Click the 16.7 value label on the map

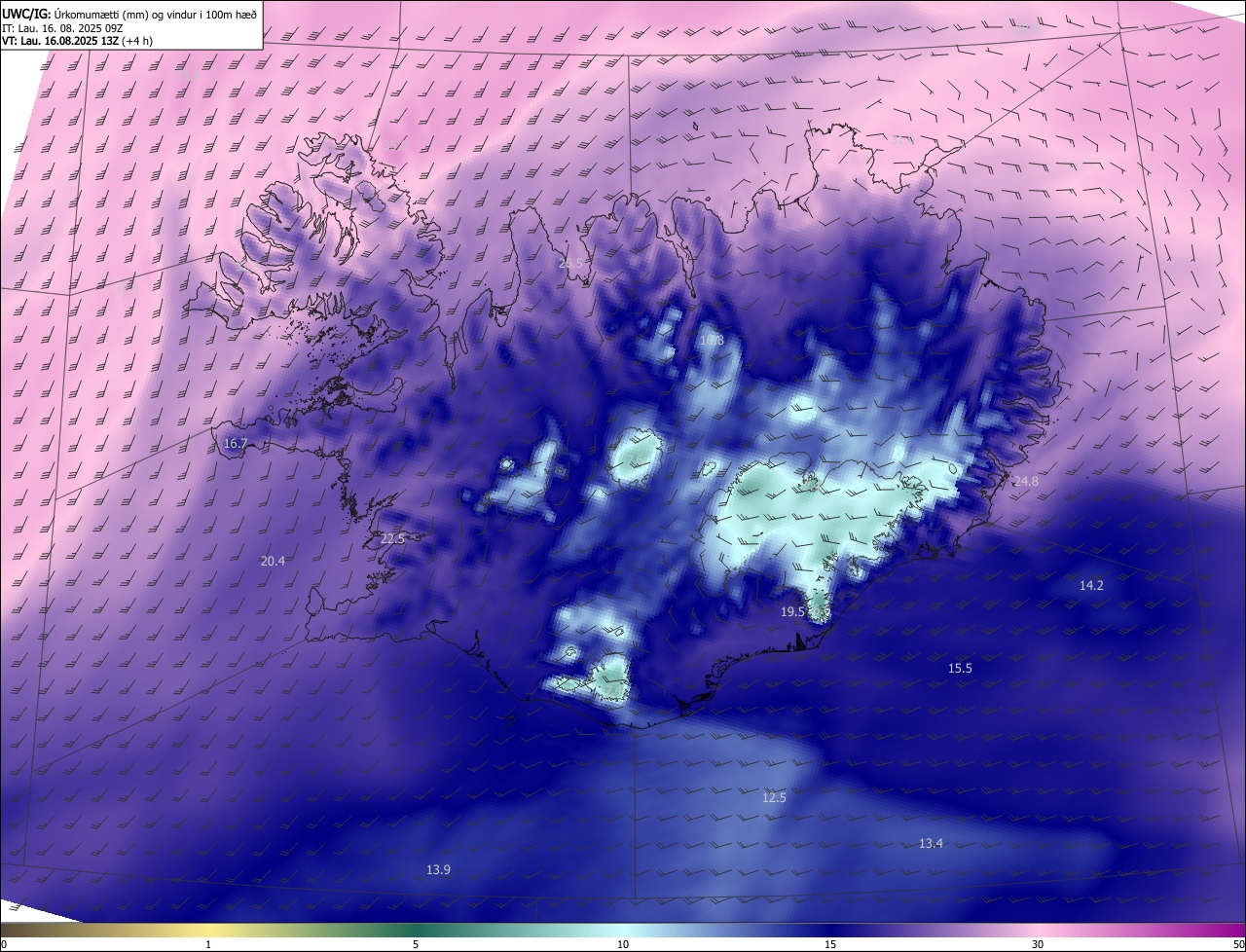coord(236,444)
